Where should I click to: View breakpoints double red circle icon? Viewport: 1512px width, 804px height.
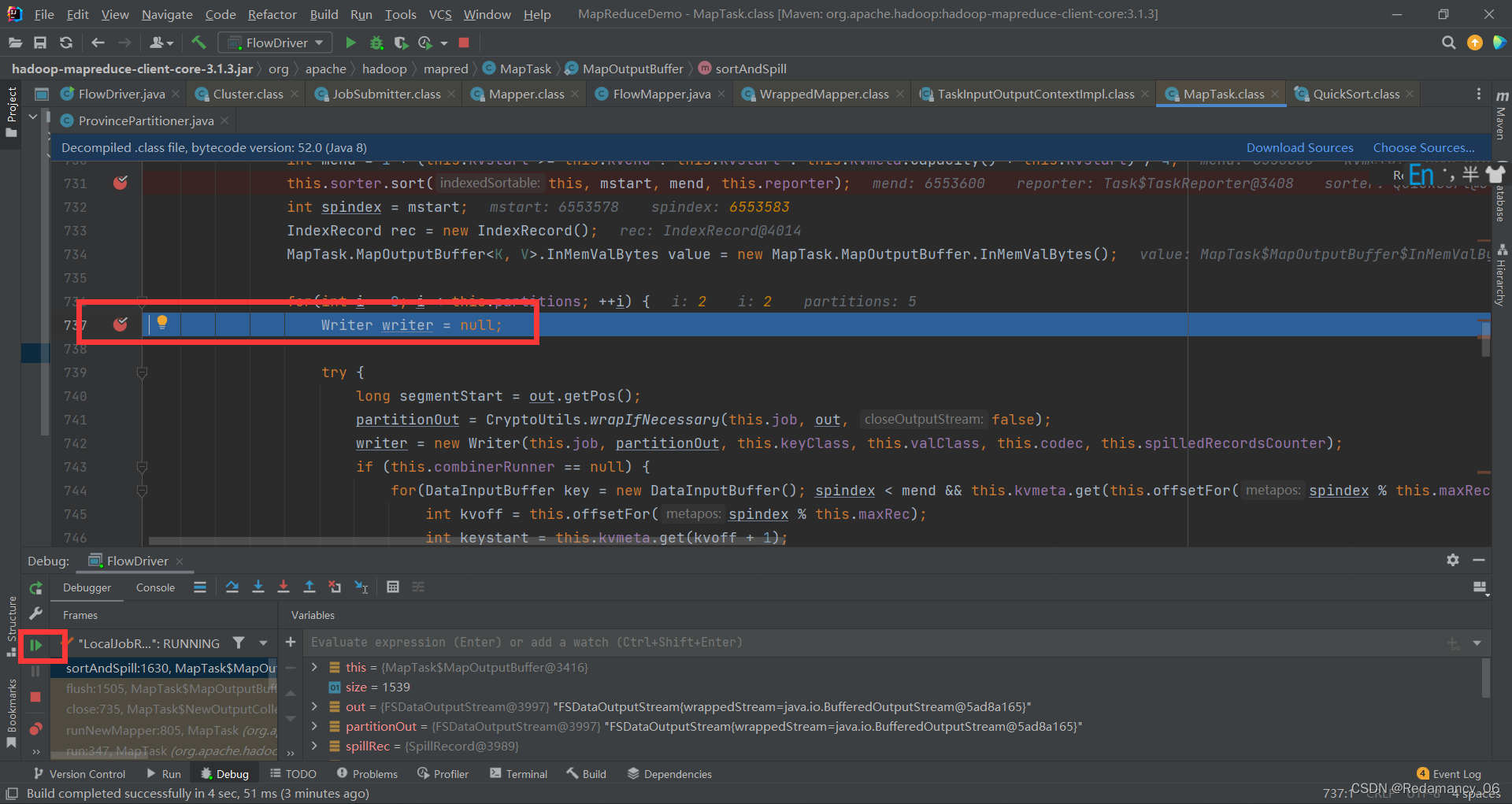point(35,728)
